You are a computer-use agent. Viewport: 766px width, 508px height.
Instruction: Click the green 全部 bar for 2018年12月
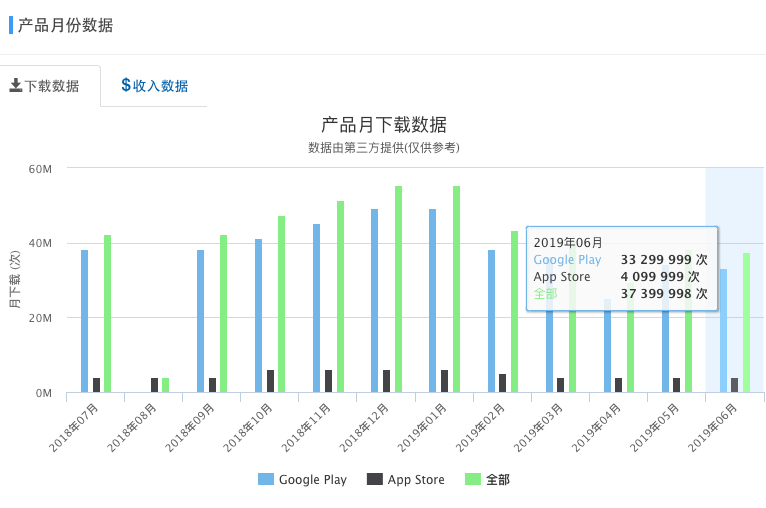(398, 290)
